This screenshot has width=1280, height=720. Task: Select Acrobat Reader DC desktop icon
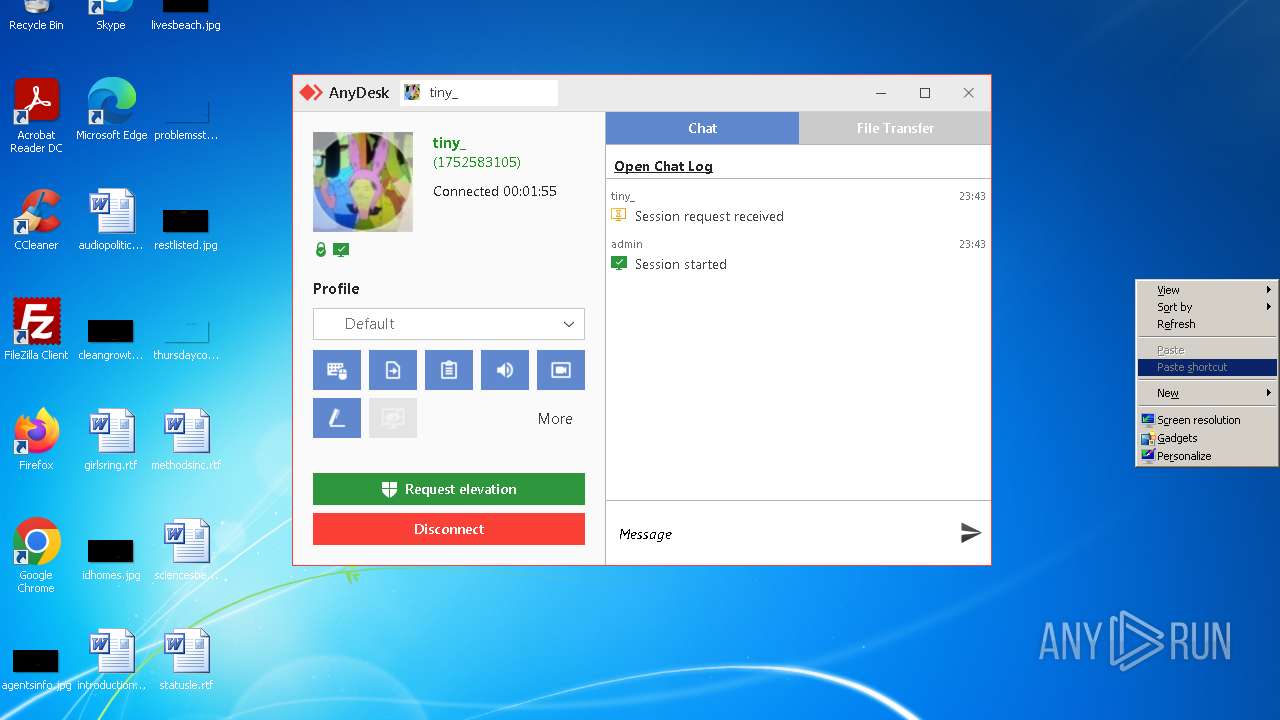click(36, 116)
